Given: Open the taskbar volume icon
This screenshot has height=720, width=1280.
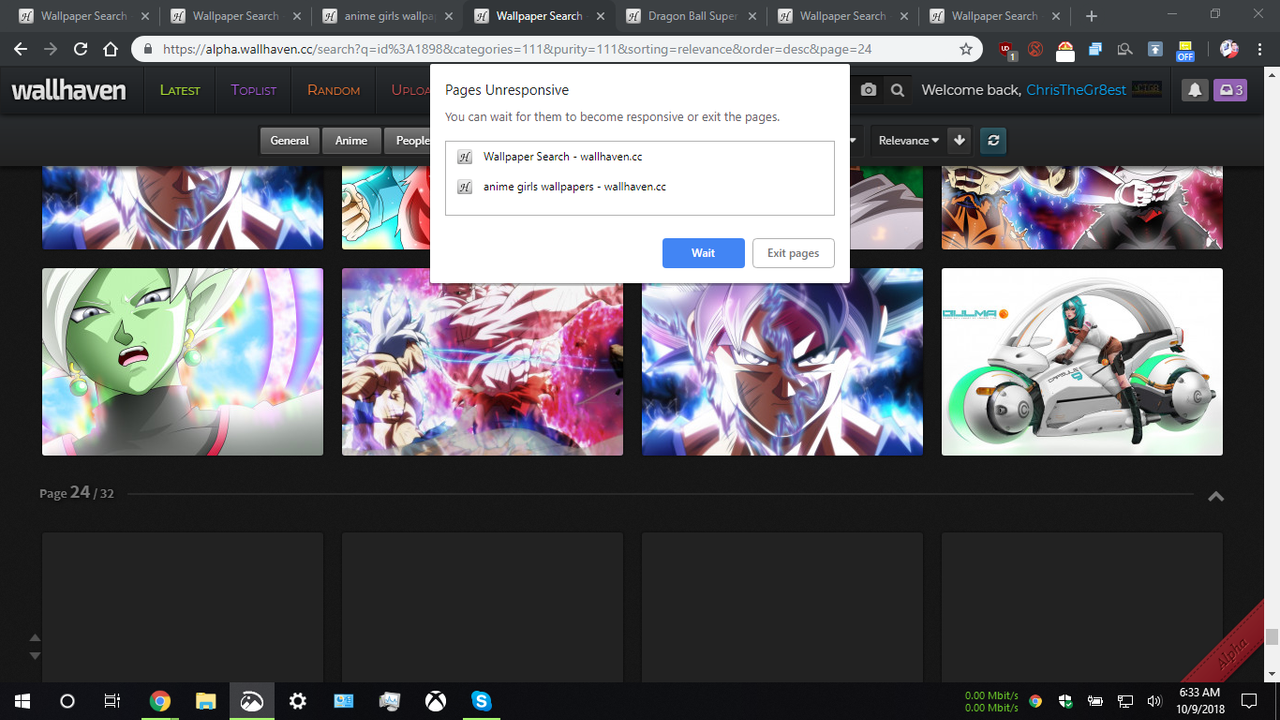Looking at the screenshot, I should pyautogui.click(x=1155, y=701).
